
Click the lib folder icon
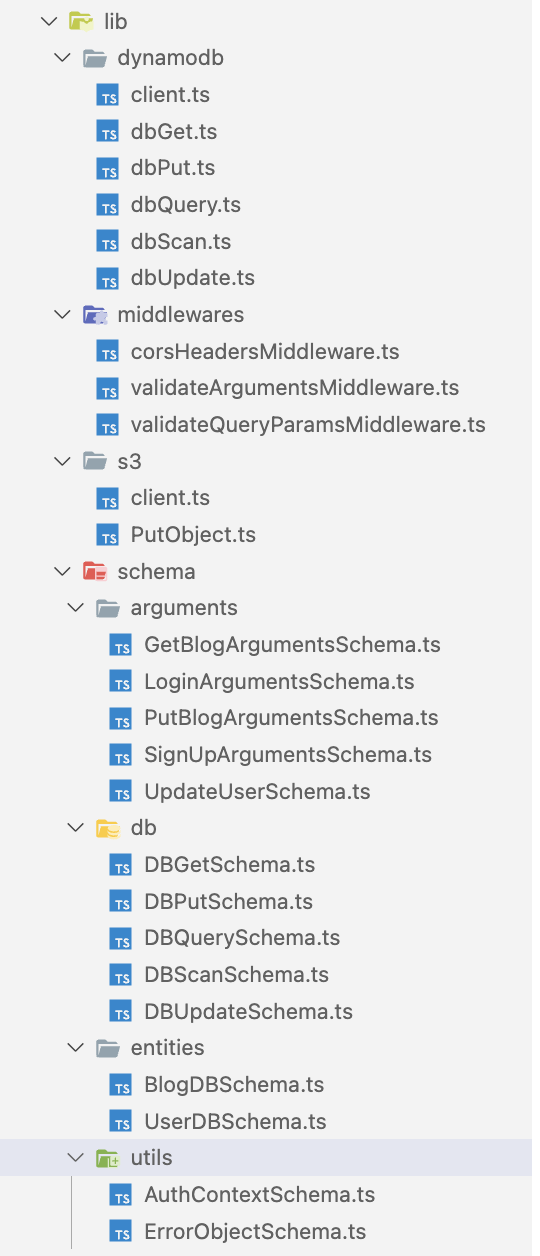pos(81,21)
